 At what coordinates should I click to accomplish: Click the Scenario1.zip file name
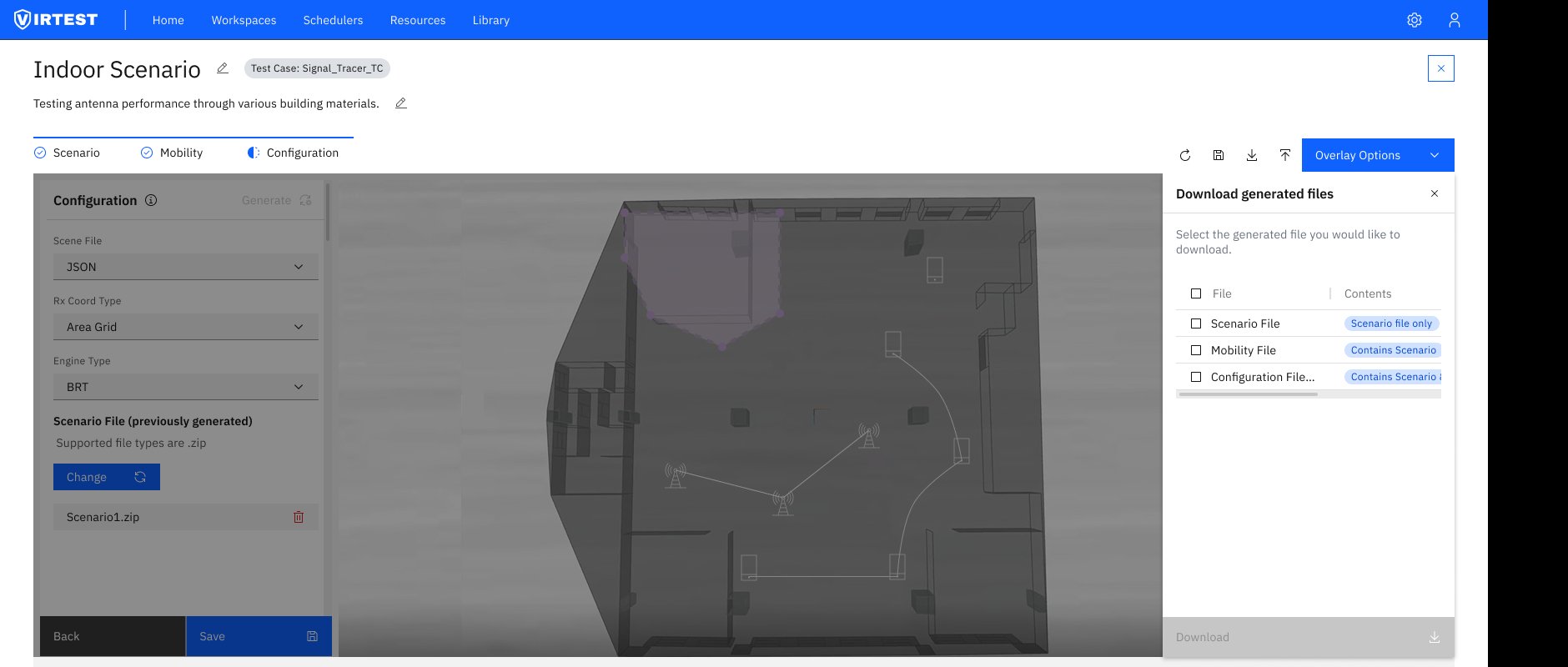coord(103,517)
